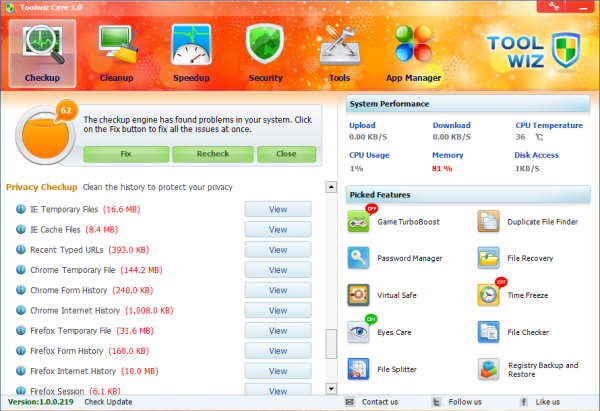Toggle Eyes Care ON badge
The image size is (600, 411).
[x=371, y=319]
